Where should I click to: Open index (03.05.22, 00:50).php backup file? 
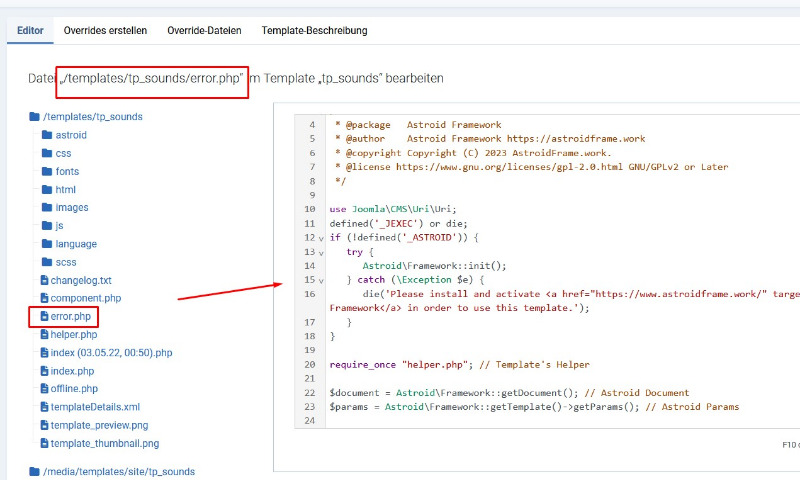click(111, 352)
